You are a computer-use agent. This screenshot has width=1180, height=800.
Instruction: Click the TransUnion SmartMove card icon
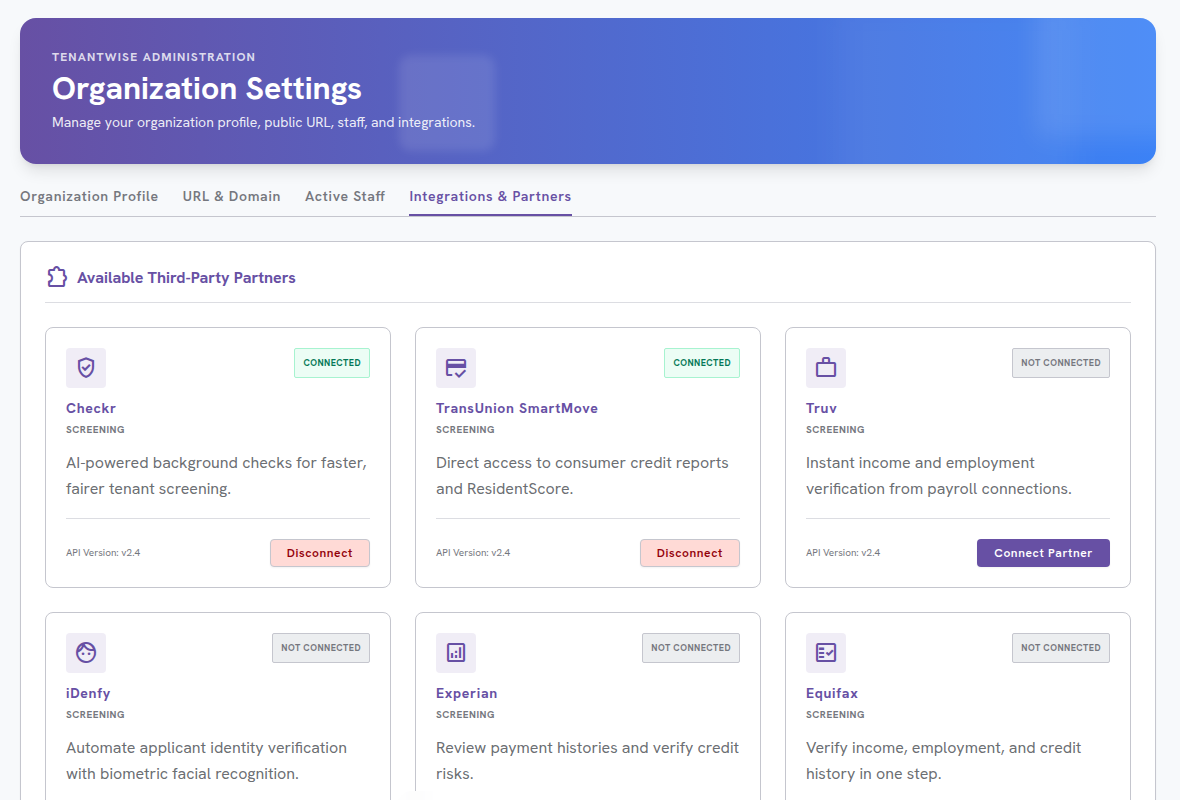(x=456, y=367)
